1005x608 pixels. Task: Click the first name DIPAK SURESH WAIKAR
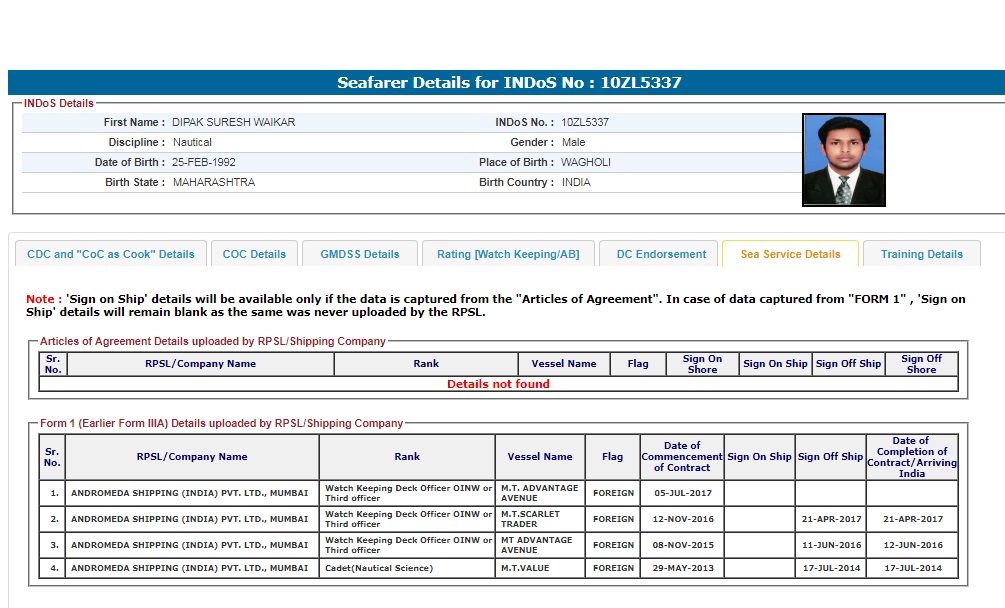(233, 122)
